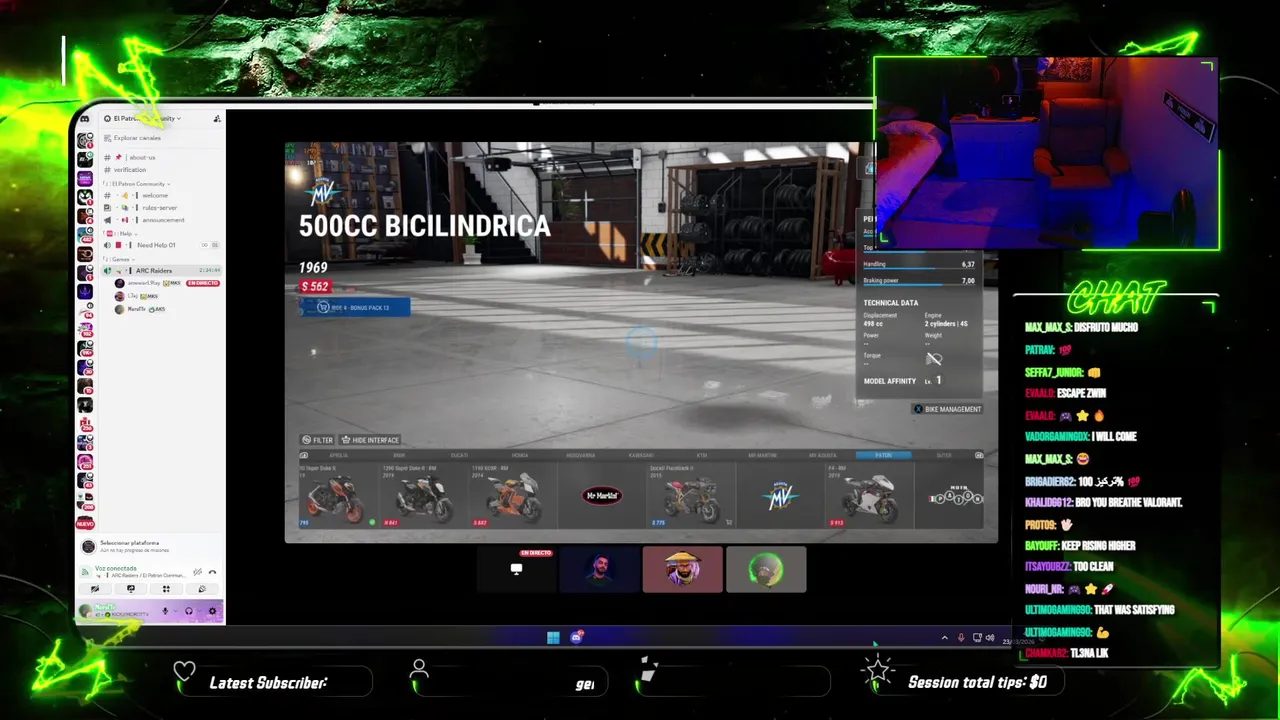Select the APRILIA brand tab
1280x720 pixels.
338,455
